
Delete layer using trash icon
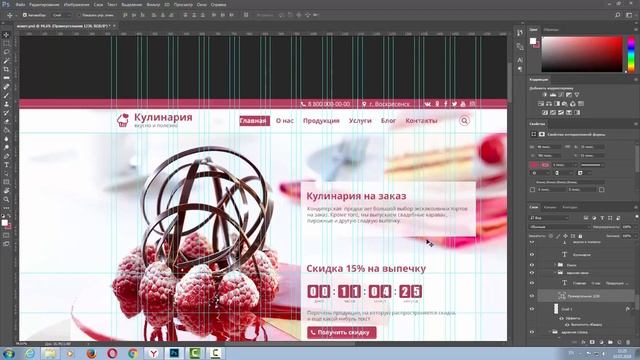click(628, 342)
